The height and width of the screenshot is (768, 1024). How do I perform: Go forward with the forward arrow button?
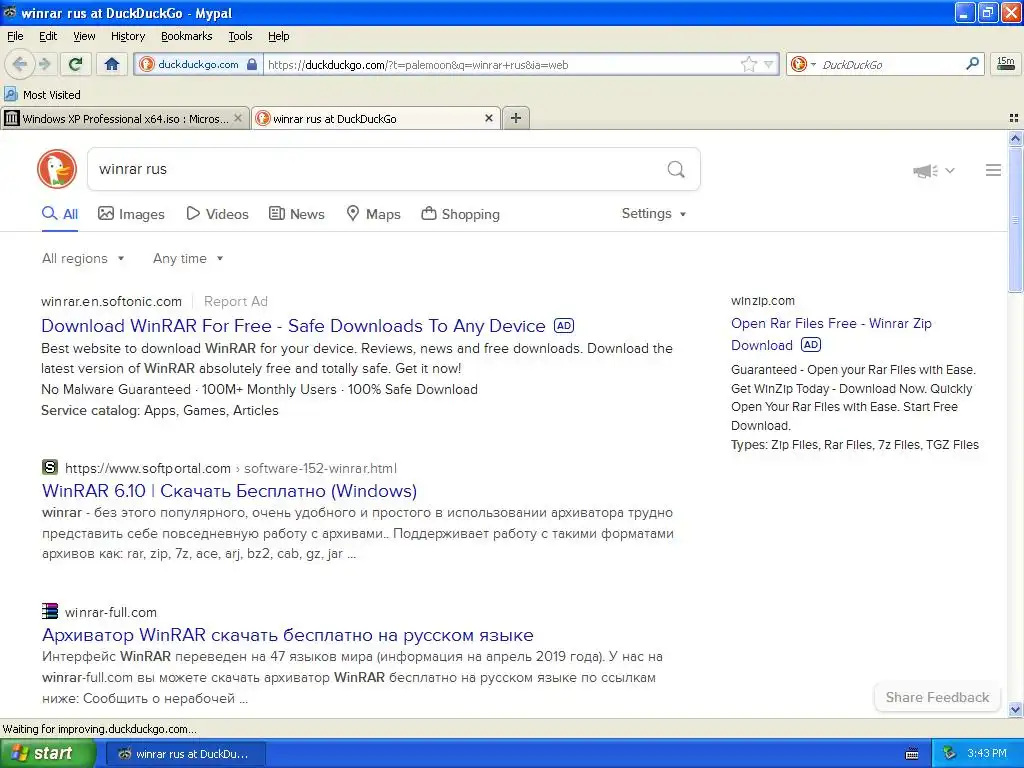click(x=44, y=64)
